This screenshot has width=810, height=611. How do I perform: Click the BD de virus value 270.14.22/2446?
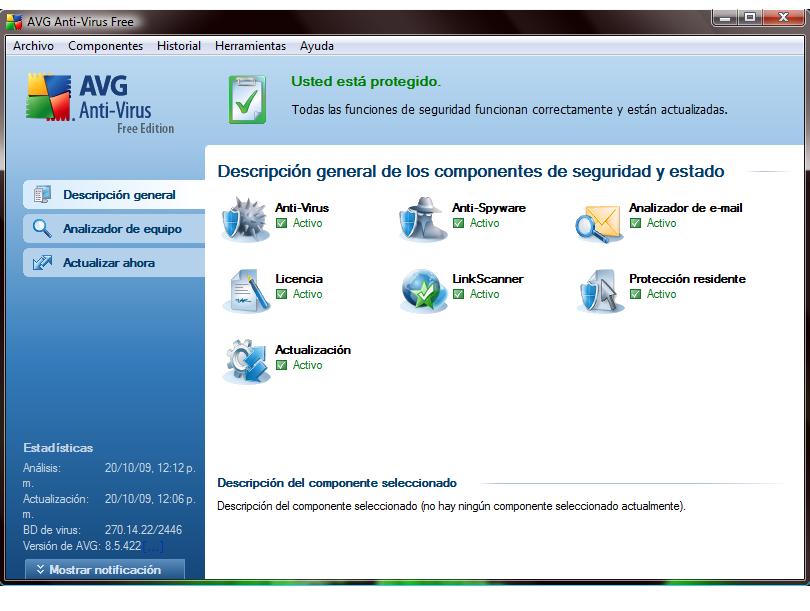click(143, 530)
